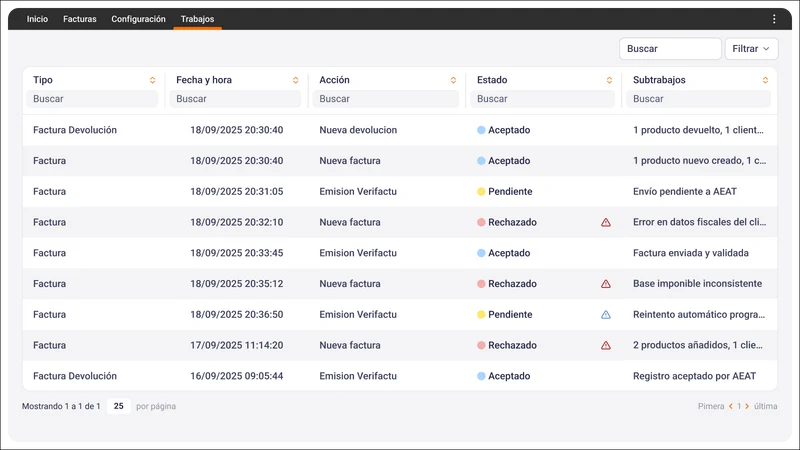The width and height of the screenshot is (800, 450).
Task: Select '2 productos añadidos, 1 clie...' cell
Action: (x=698, y=345)
